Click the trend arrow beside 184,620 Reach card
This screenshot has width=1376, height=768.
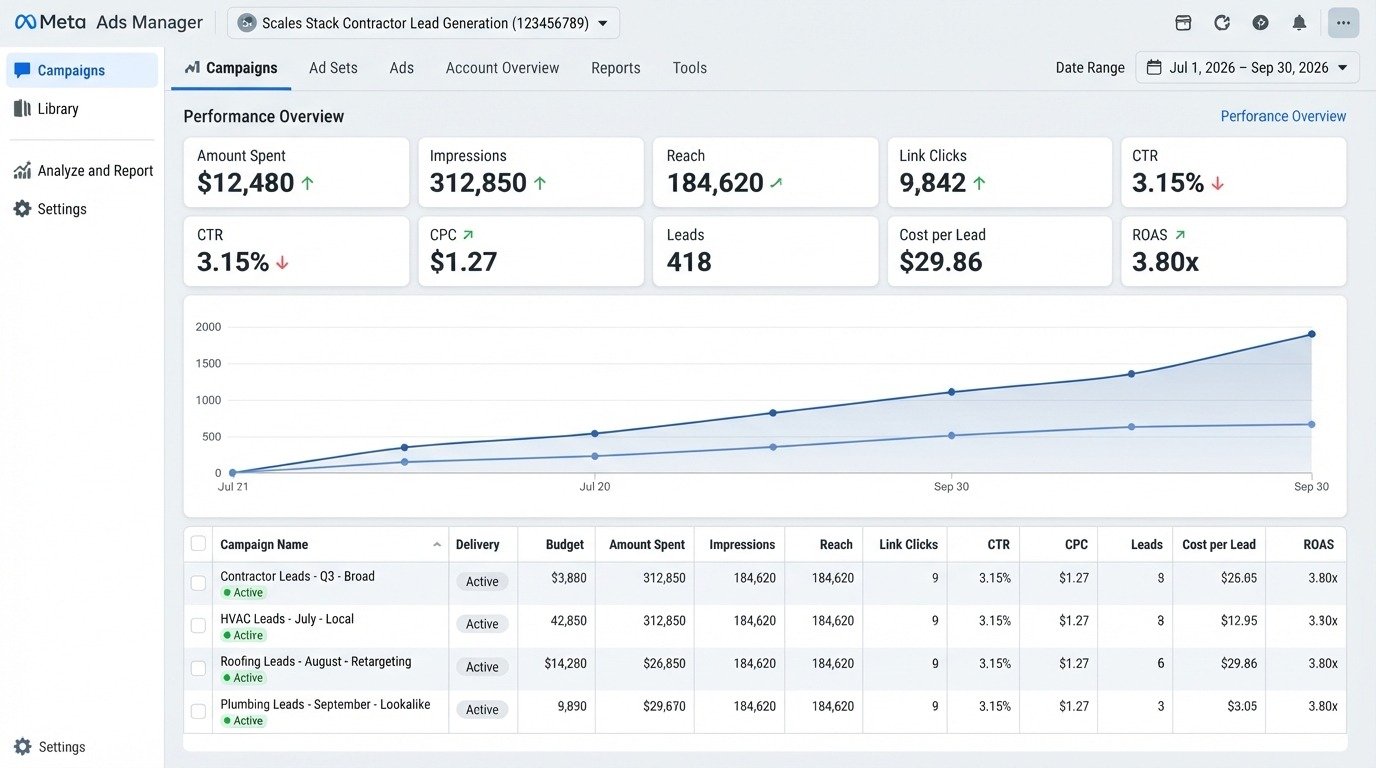tap(776, 183)
